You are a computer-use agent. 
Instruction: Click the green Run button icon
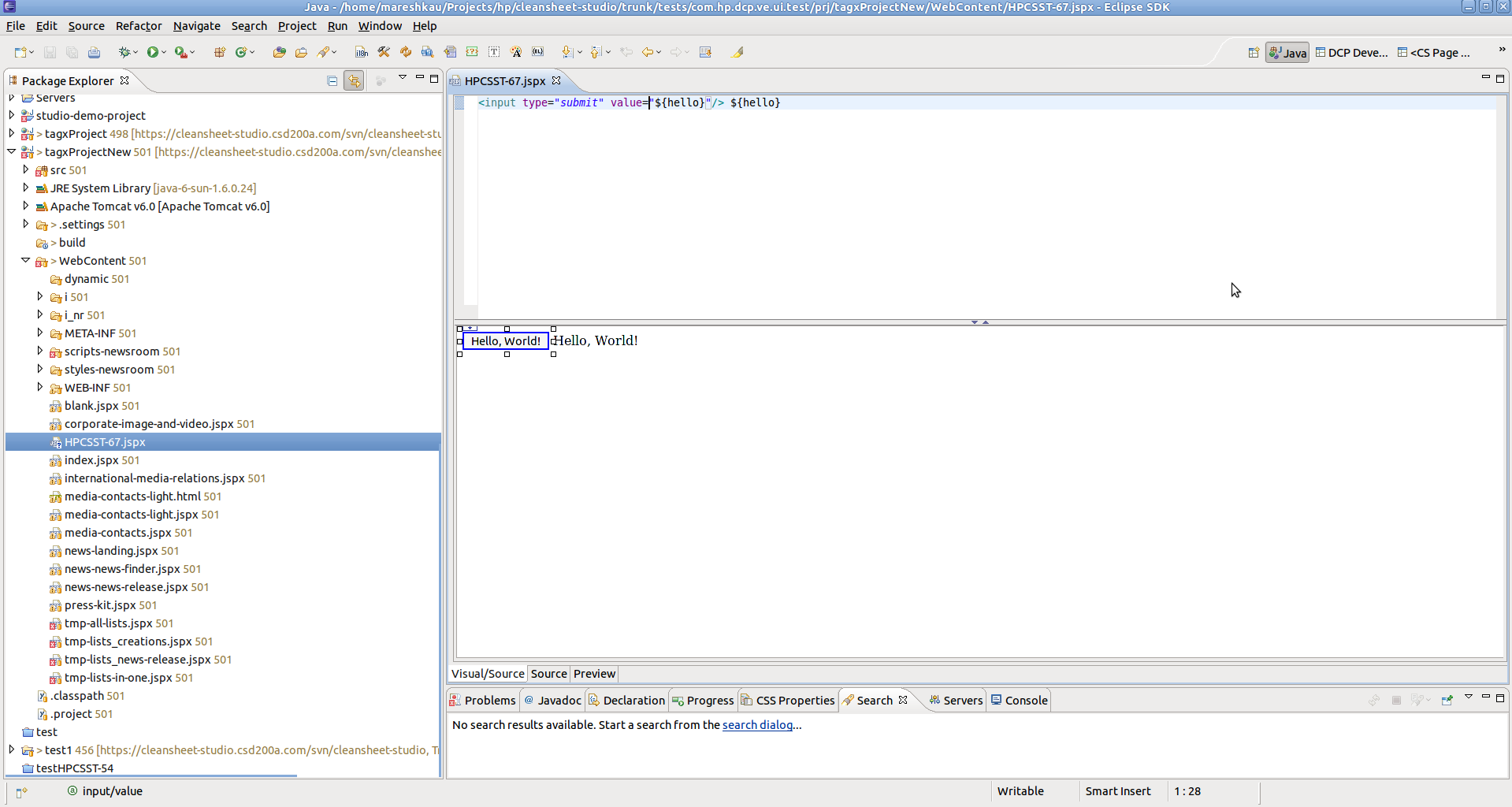[153, 52]
